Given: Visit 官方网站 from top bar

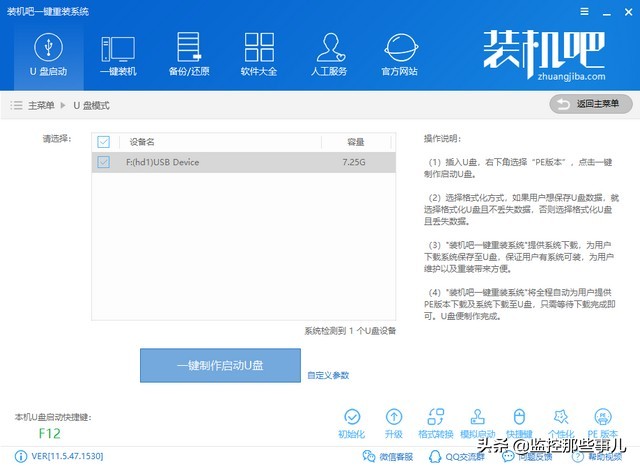Looking at the screenshot, I should tap(400, 55).
